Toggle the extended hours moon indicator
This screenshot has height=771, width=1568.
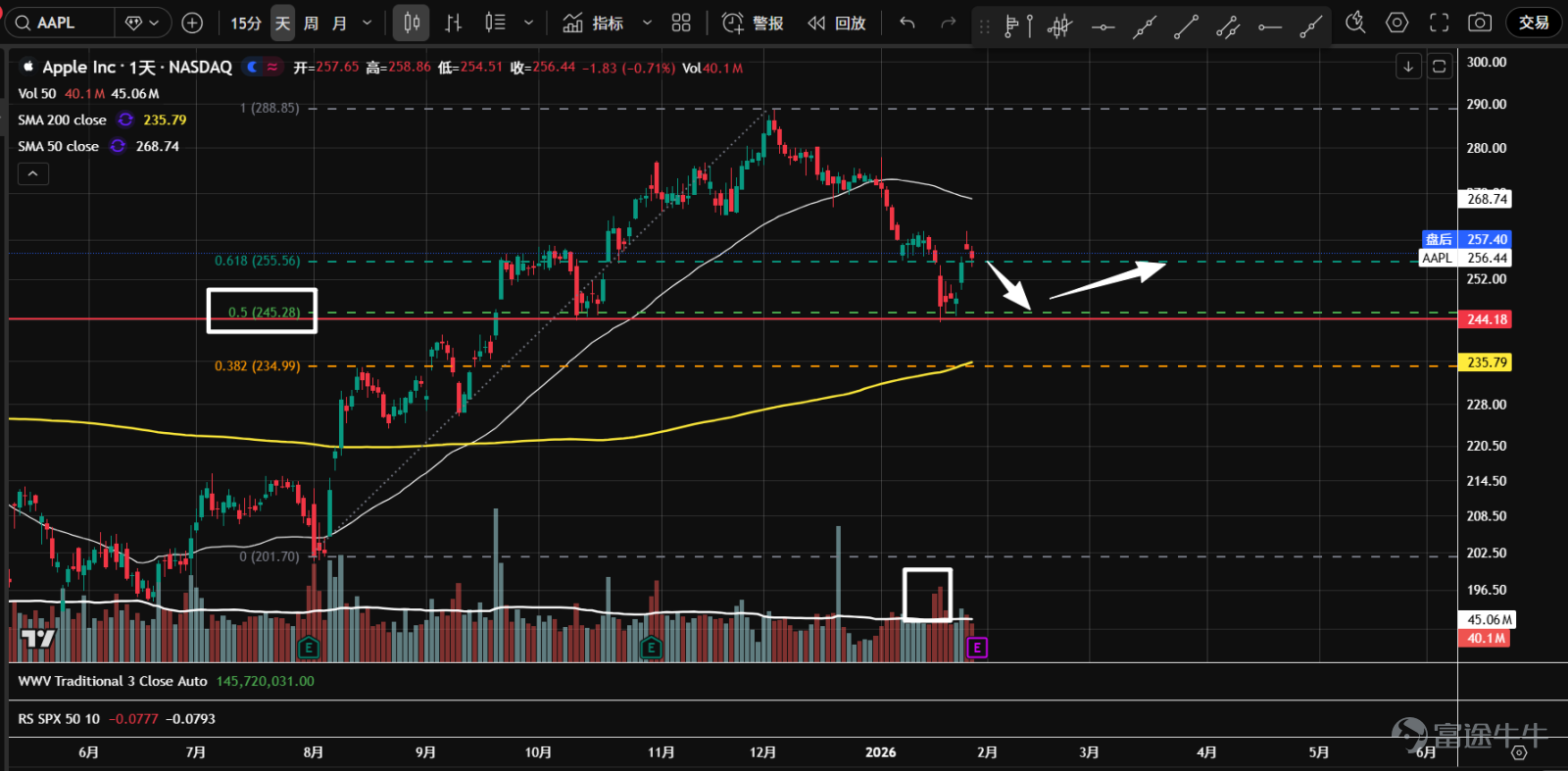253,67
